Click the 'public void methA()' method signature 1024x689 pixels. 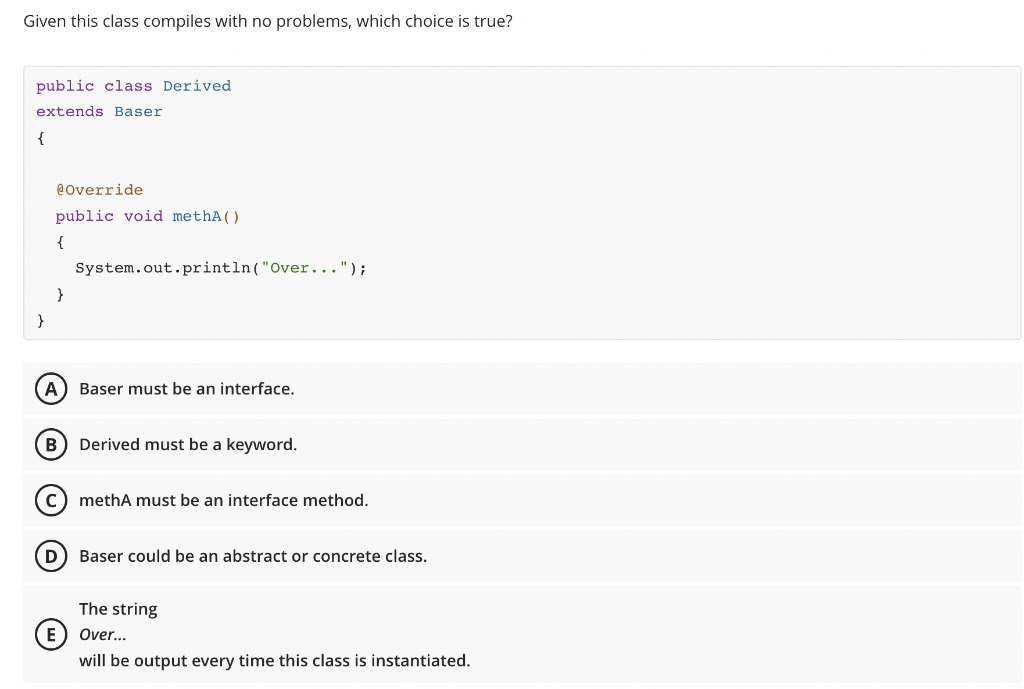149,215
